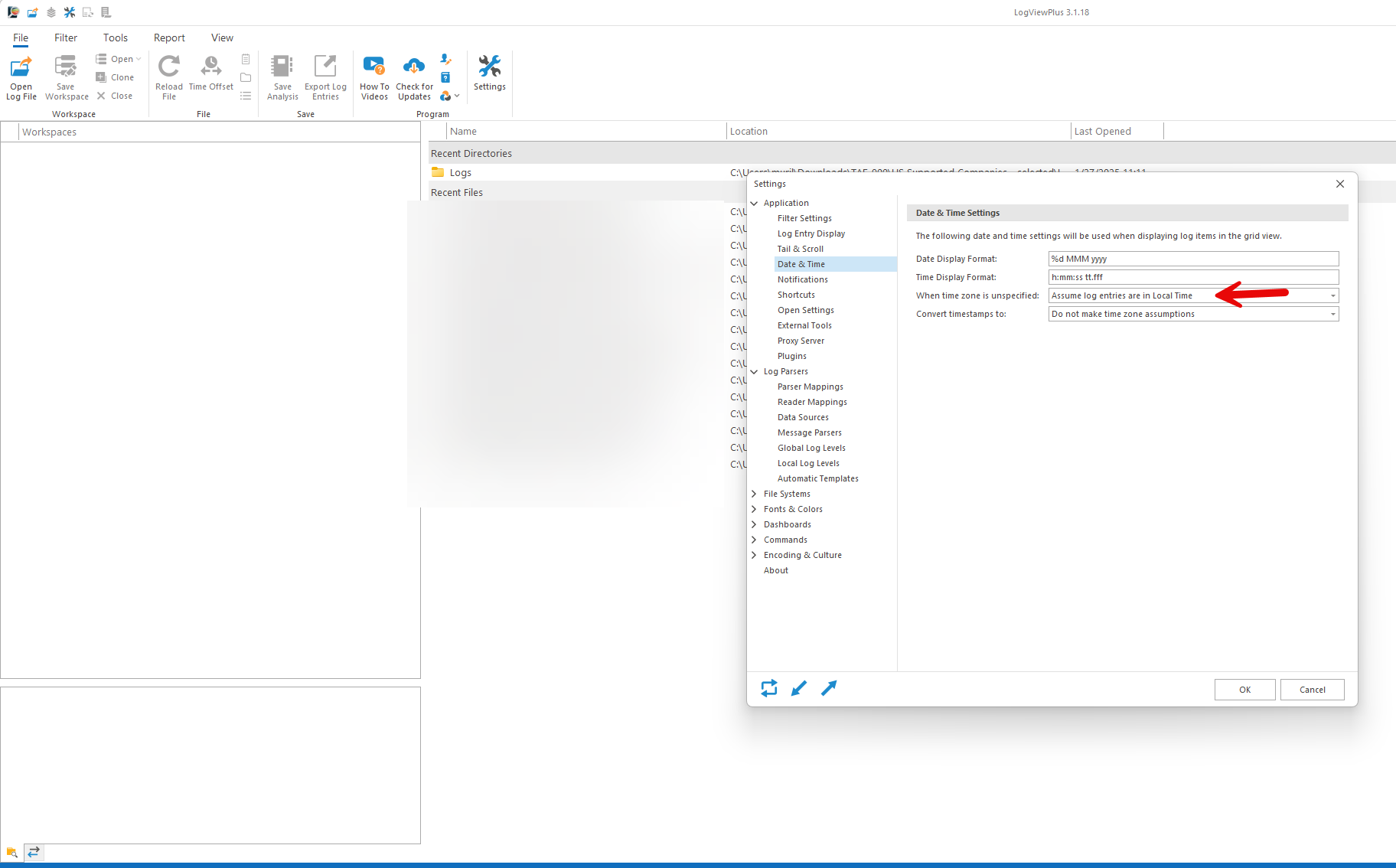Click the Reload File icon
The width and height of the screenshot is (1396, 868).
[168, 67]
